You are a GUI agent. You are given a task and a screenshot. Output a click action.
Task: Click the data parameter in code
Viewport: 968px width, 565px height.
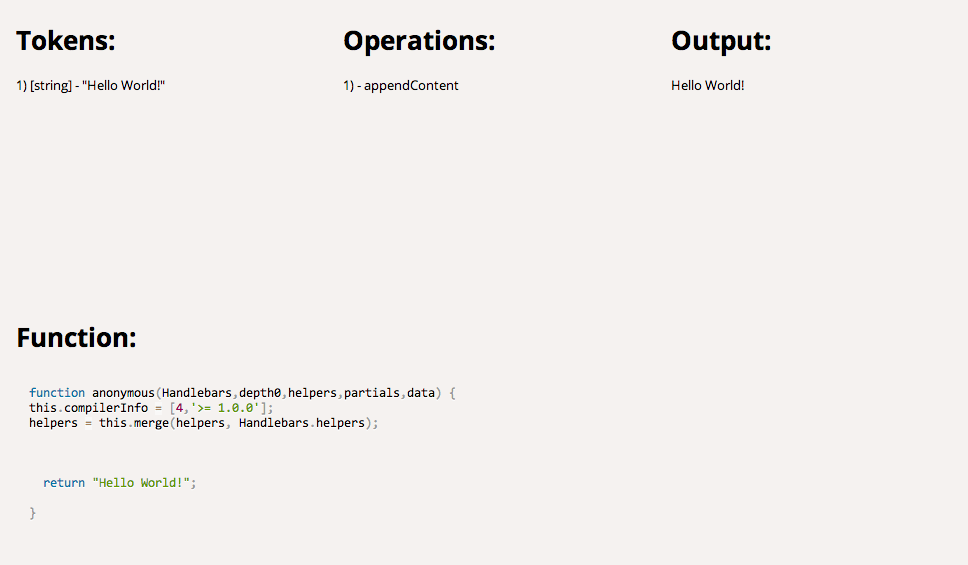point(420,393)
